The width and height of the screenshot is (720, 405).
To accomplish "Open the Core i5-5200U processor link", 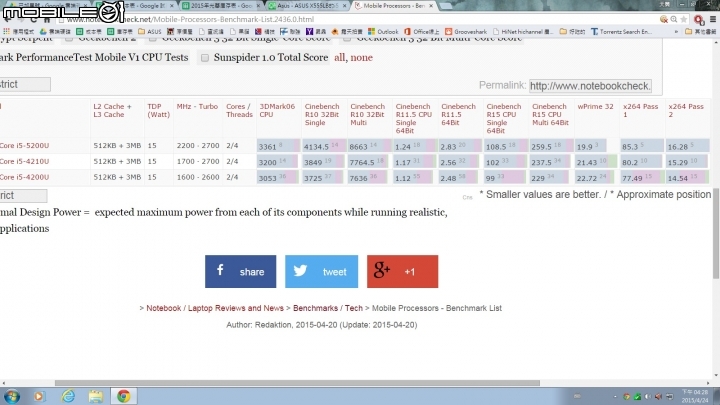I will (24, 146).
